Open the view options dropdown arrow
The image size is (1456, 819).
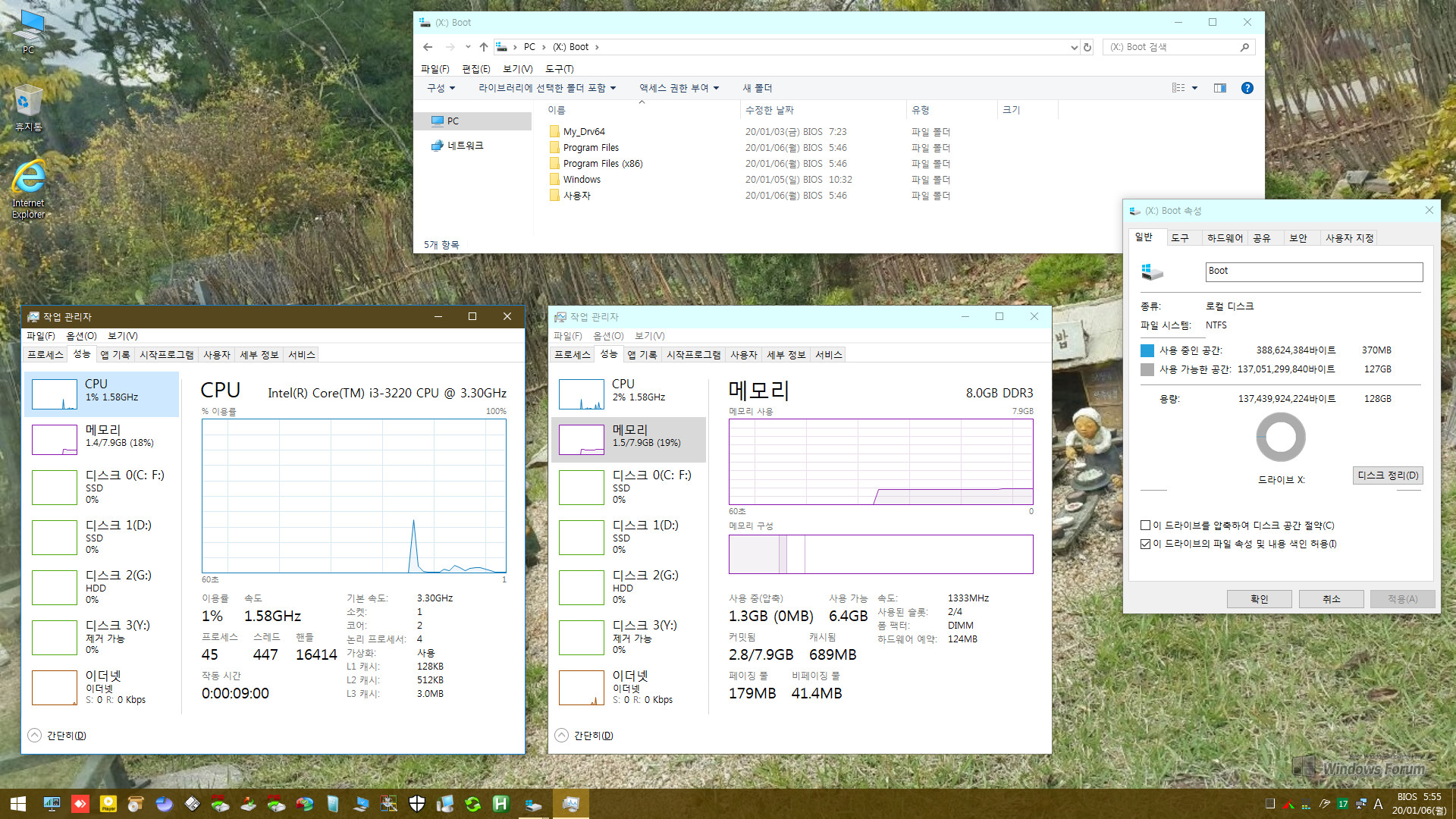pos(1194,88)
